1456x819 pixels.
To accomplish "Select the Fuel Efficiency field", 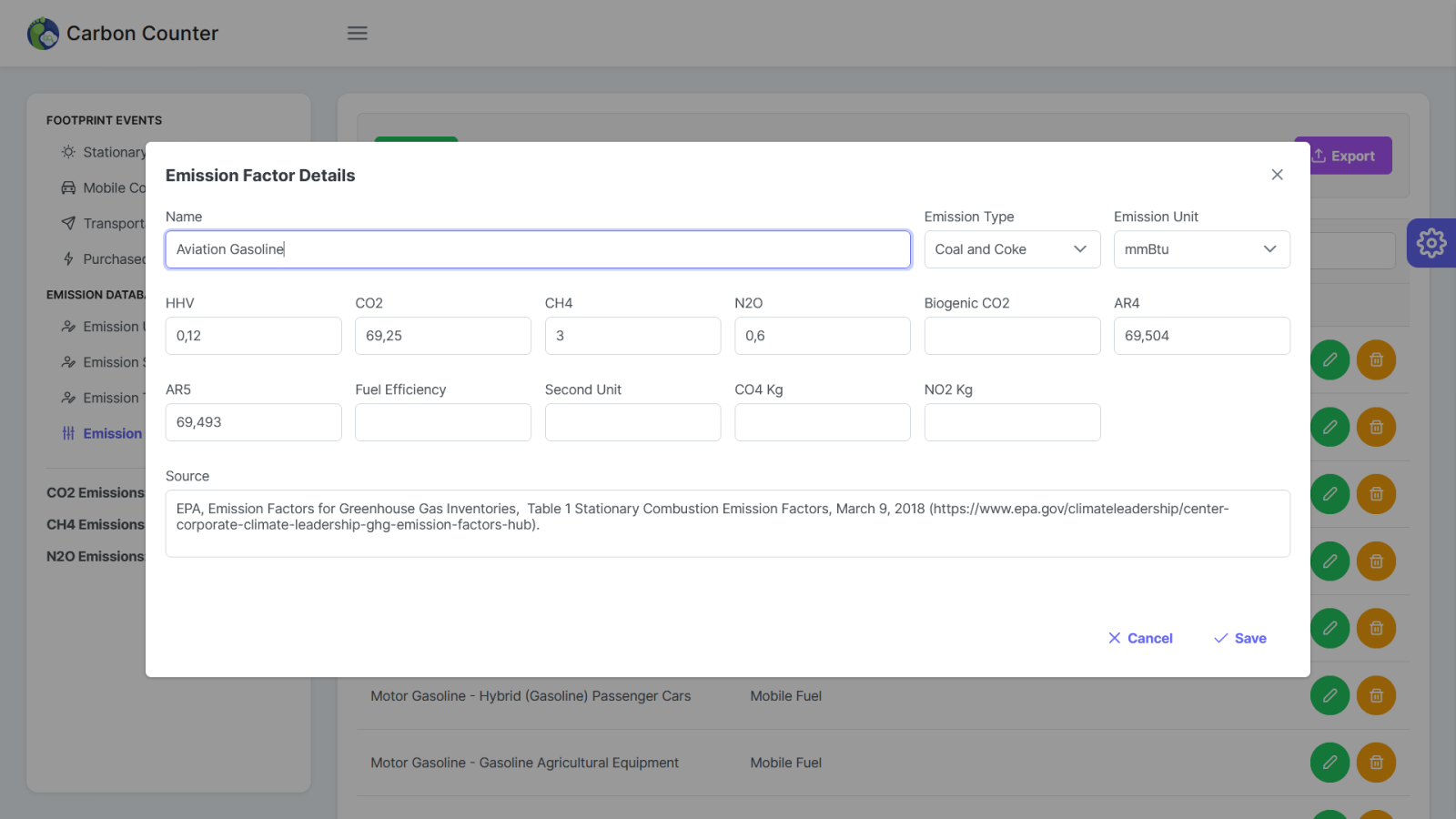I will pos(442,422).
